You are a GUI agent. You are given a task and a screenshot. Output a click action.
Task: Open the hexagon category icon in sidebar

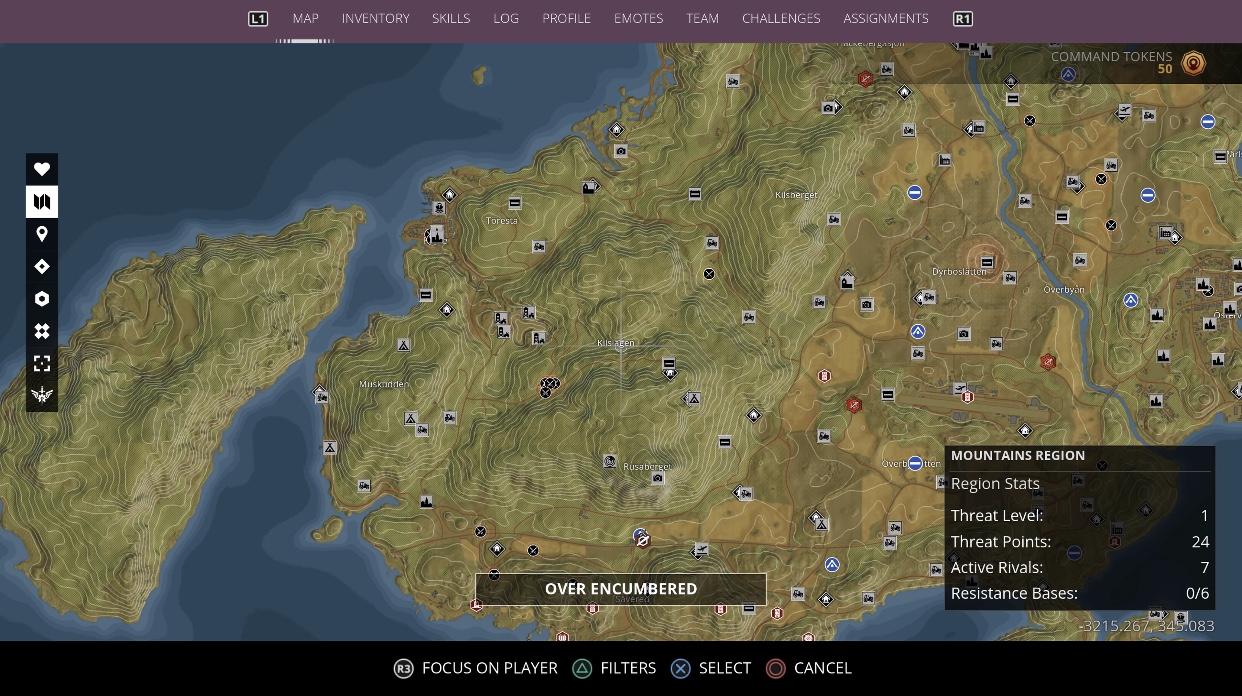tap(42, 298)
